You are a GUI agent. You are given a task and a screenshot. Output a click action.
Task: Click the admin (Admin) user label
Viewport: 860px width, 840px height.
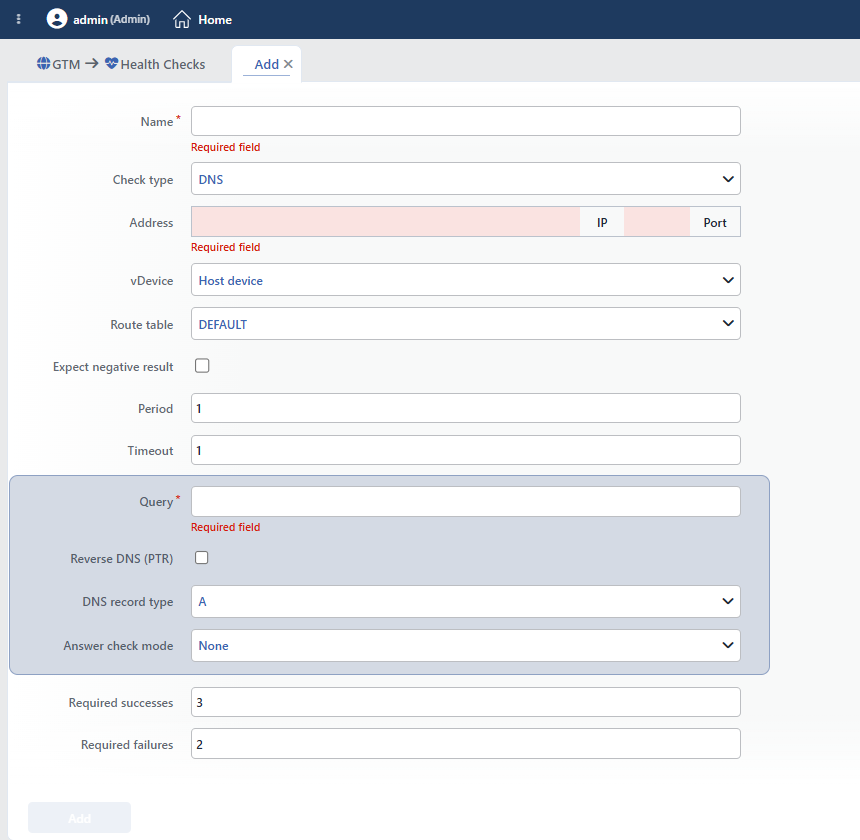click(x=111, y=19)
